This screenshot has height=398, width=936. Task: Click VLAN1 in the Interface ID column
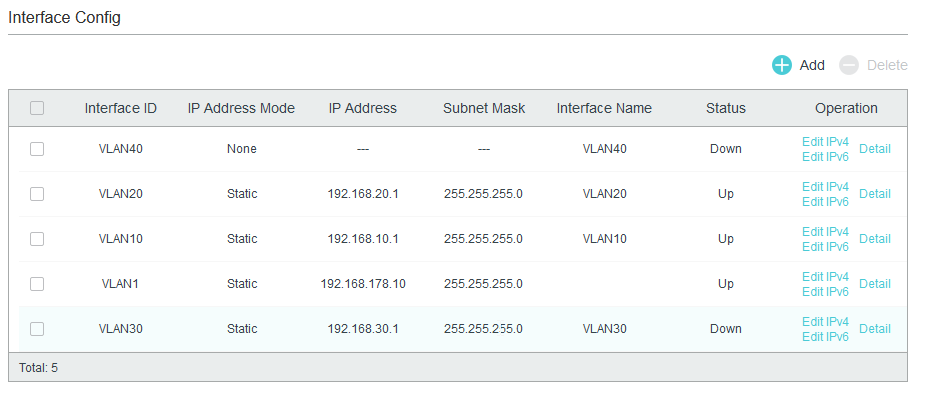120,284
